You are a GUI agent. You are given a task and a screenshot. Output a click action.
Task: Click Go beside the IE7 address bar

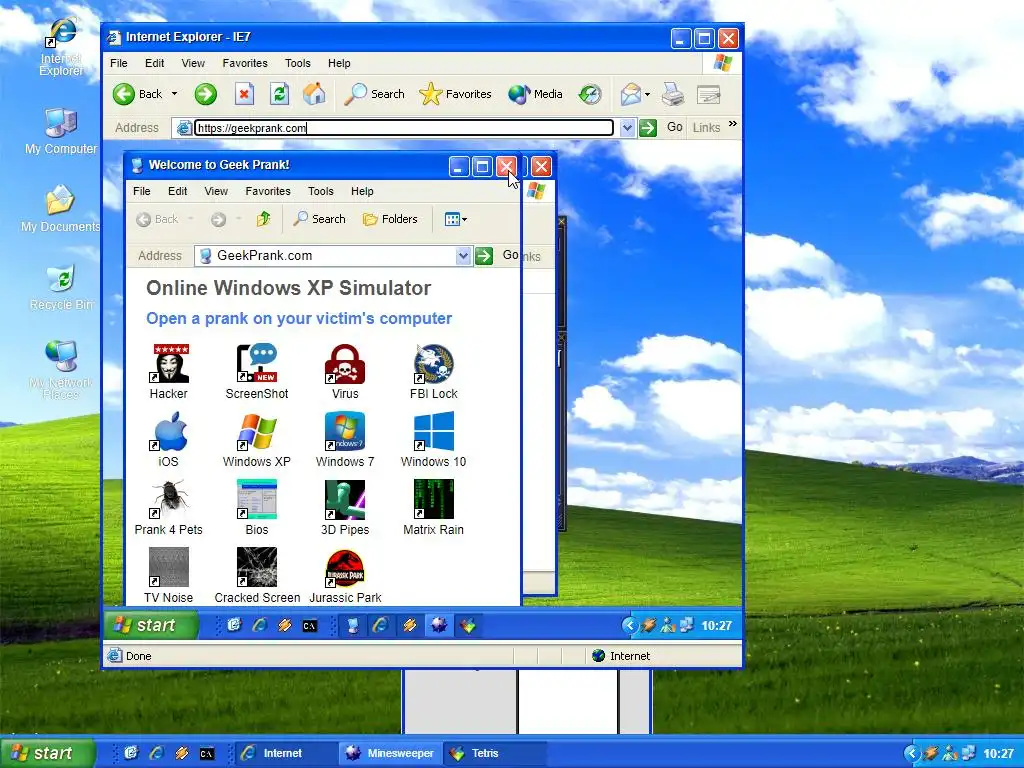(660, 127)
